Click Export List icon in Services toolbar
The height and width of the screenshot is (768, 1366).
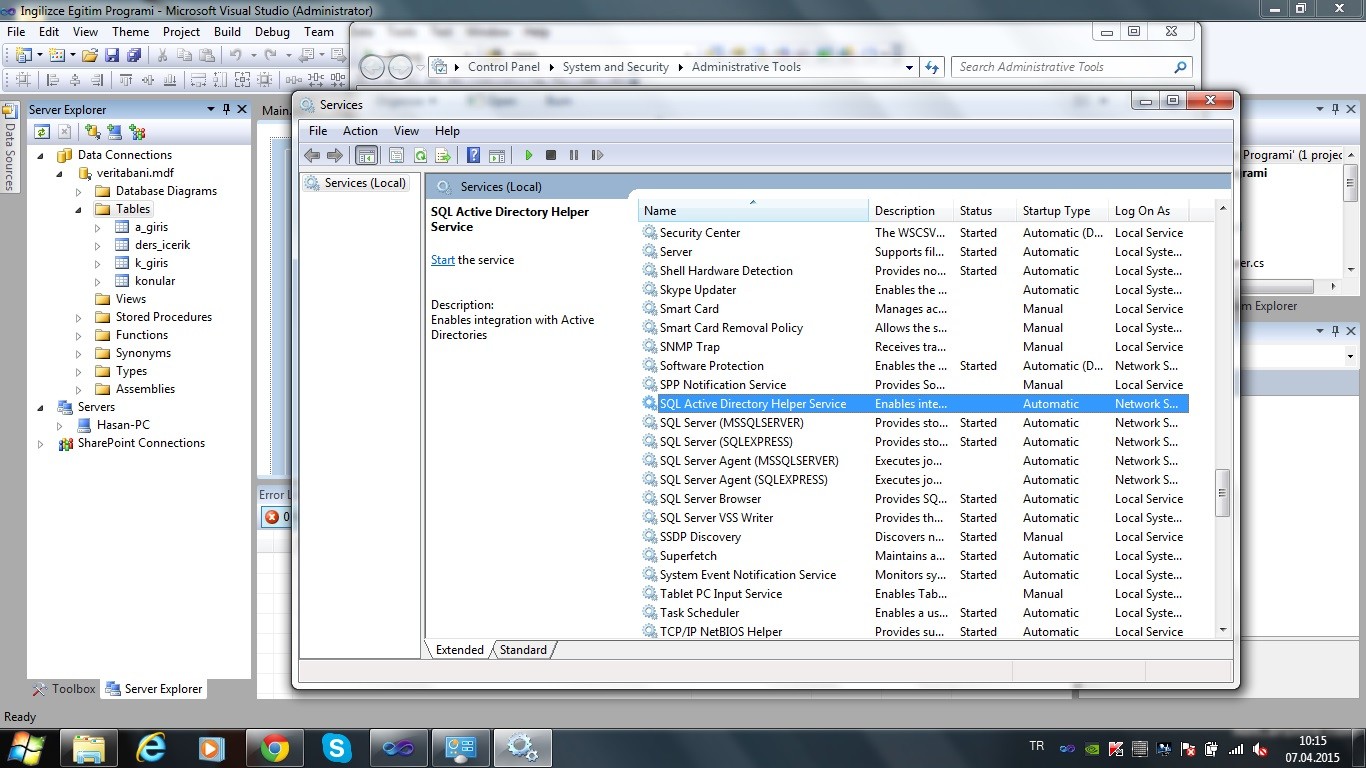click(443, 155)
